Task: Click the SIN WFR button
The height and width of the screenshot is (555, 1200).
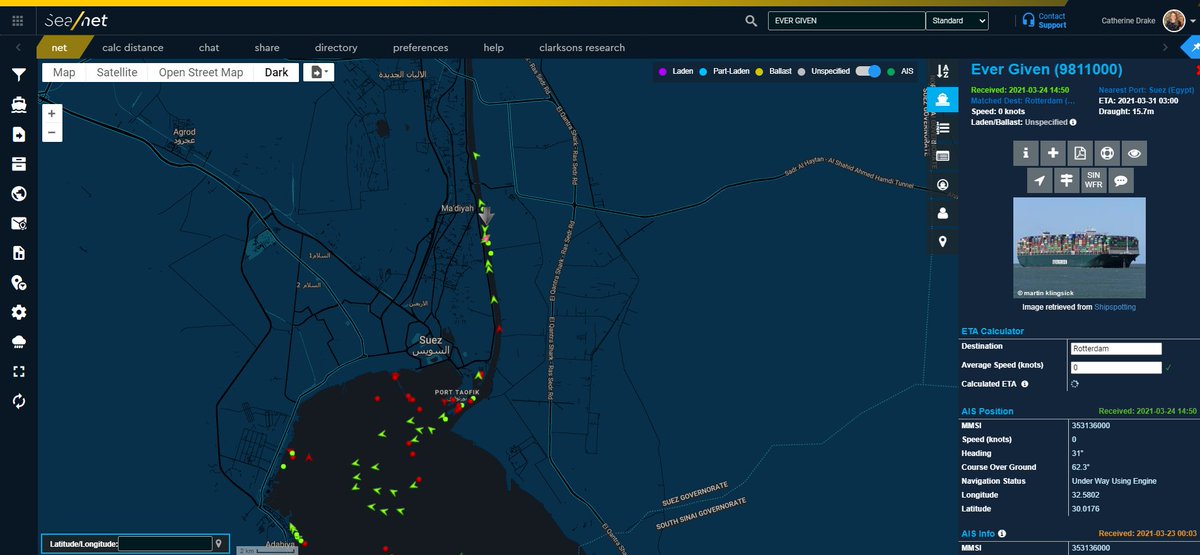Action: point(1093,180)
